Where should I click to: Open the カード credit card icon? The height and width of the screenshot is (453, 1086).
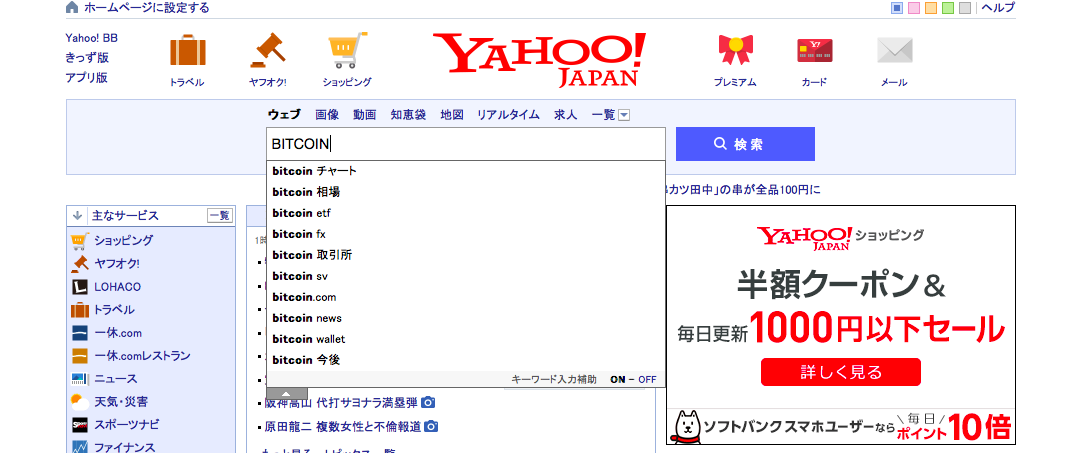(x=814, y=51)
